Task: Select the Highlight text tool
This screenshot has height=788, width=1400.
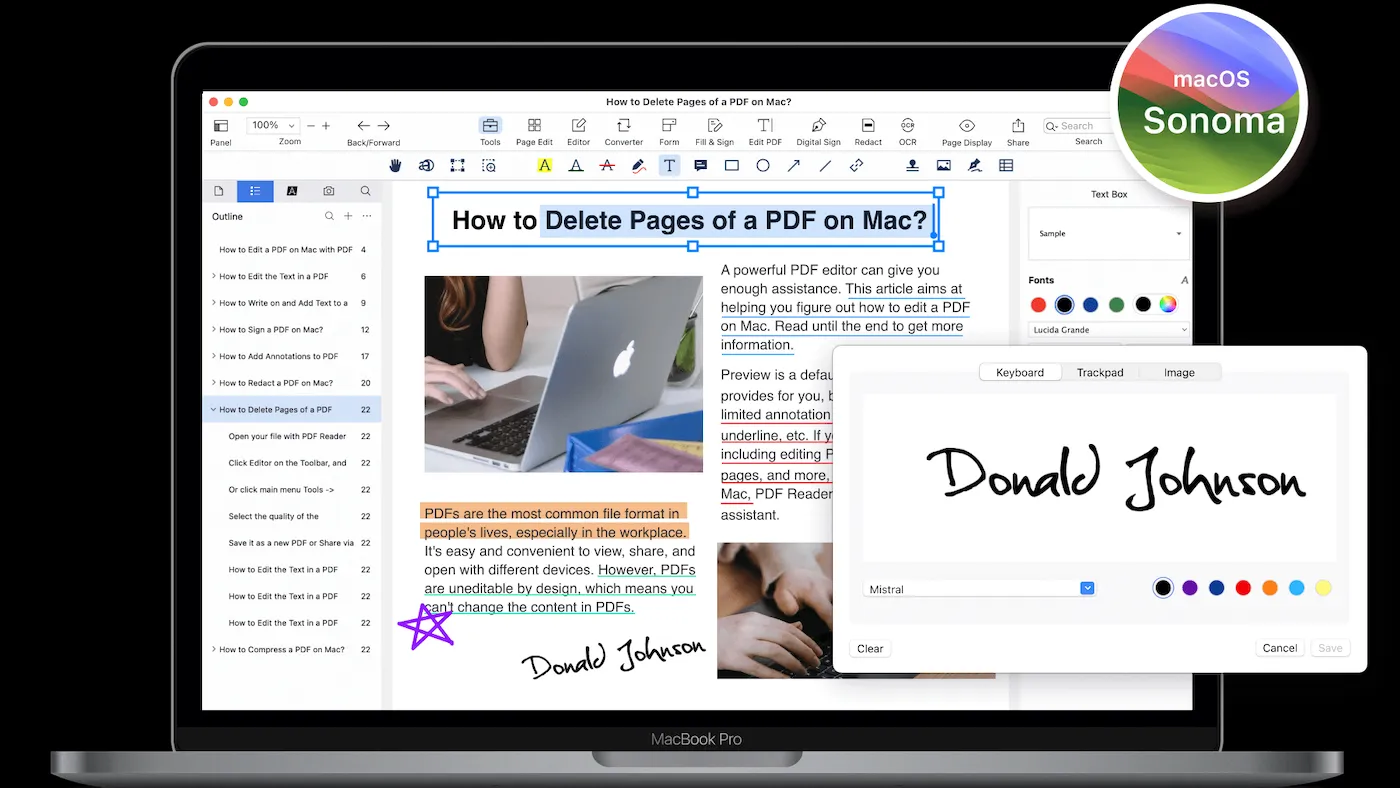Action: 543,165
